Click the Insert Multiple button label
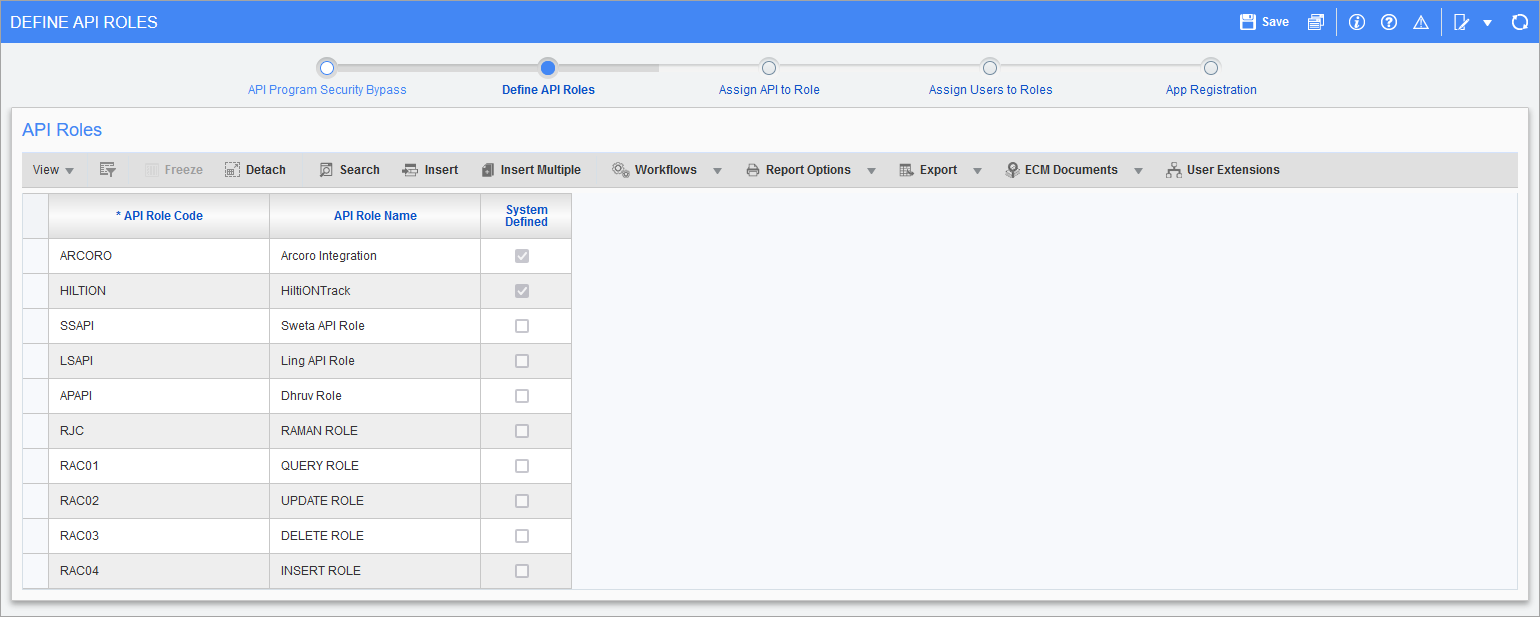 pyautogui.click(x=541, y=170)
